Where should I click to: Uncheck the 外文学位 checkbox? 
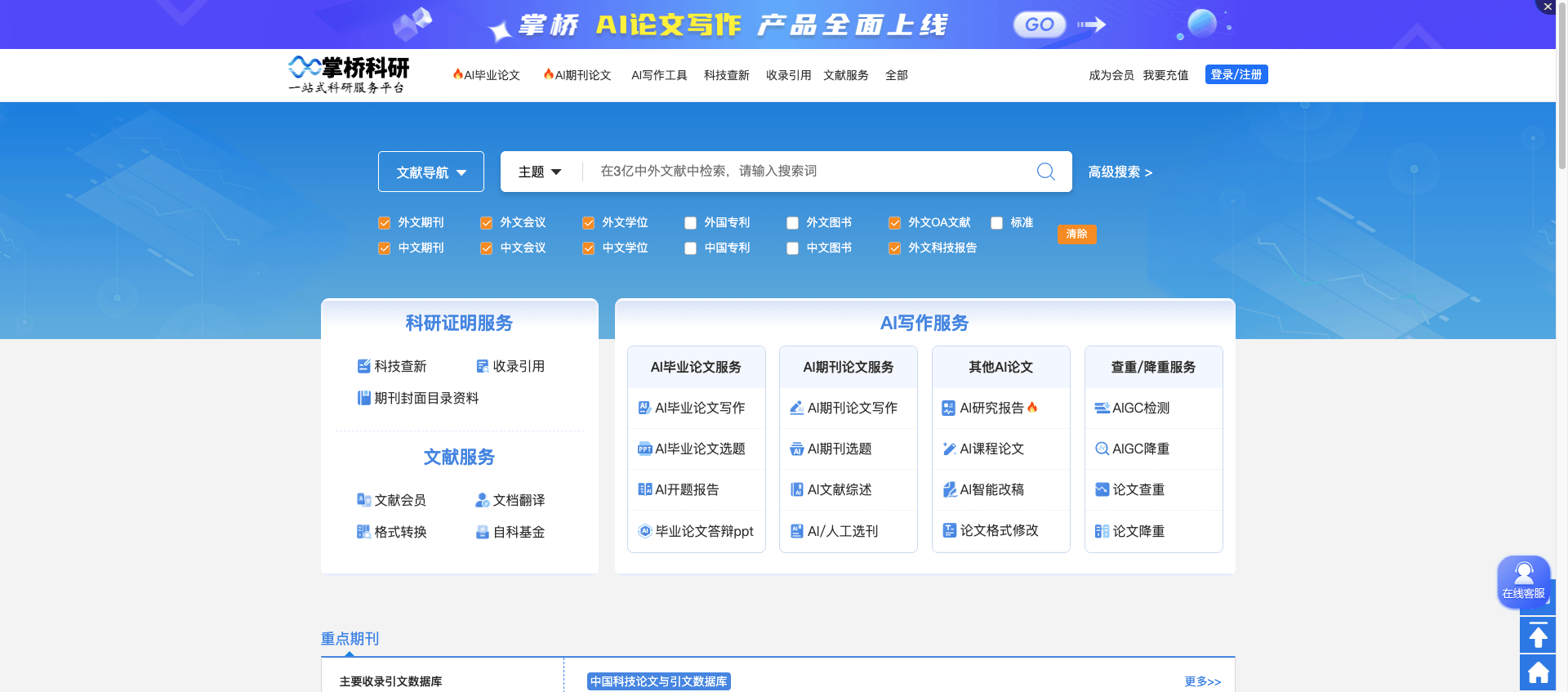point(588,223)
